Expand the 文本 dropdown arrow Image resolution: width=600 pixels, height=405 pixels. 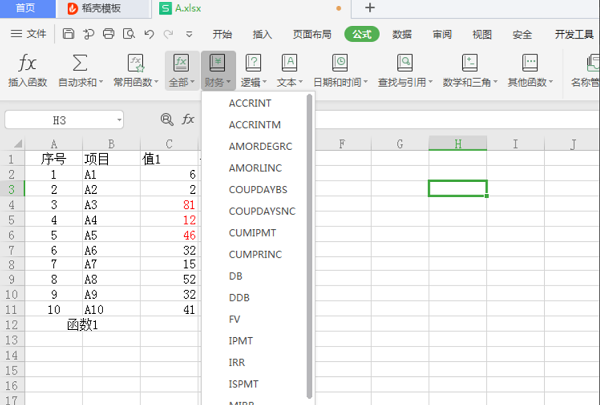click(300, 82)
